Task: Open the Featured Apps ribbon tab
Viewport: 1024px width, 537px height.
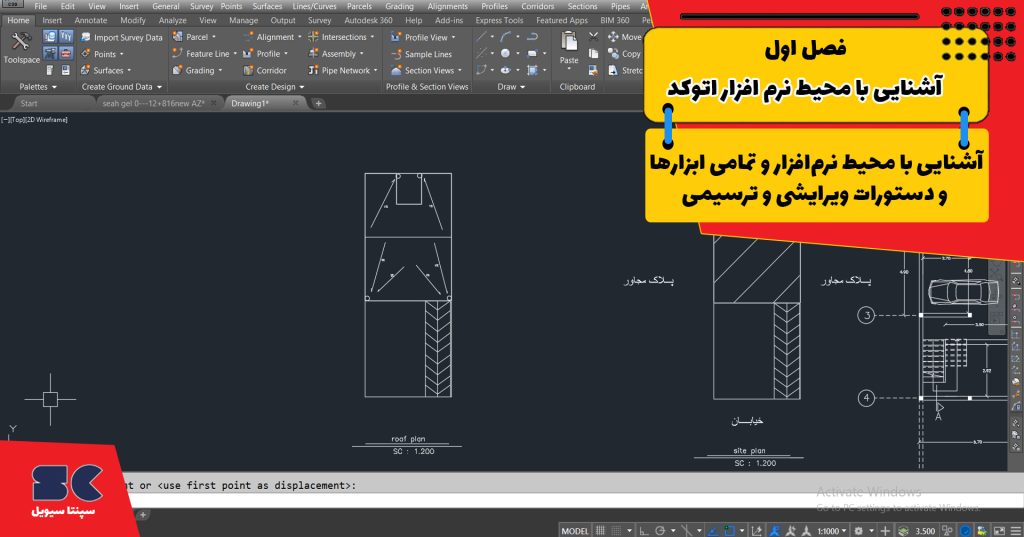Action: click(562, 20)
